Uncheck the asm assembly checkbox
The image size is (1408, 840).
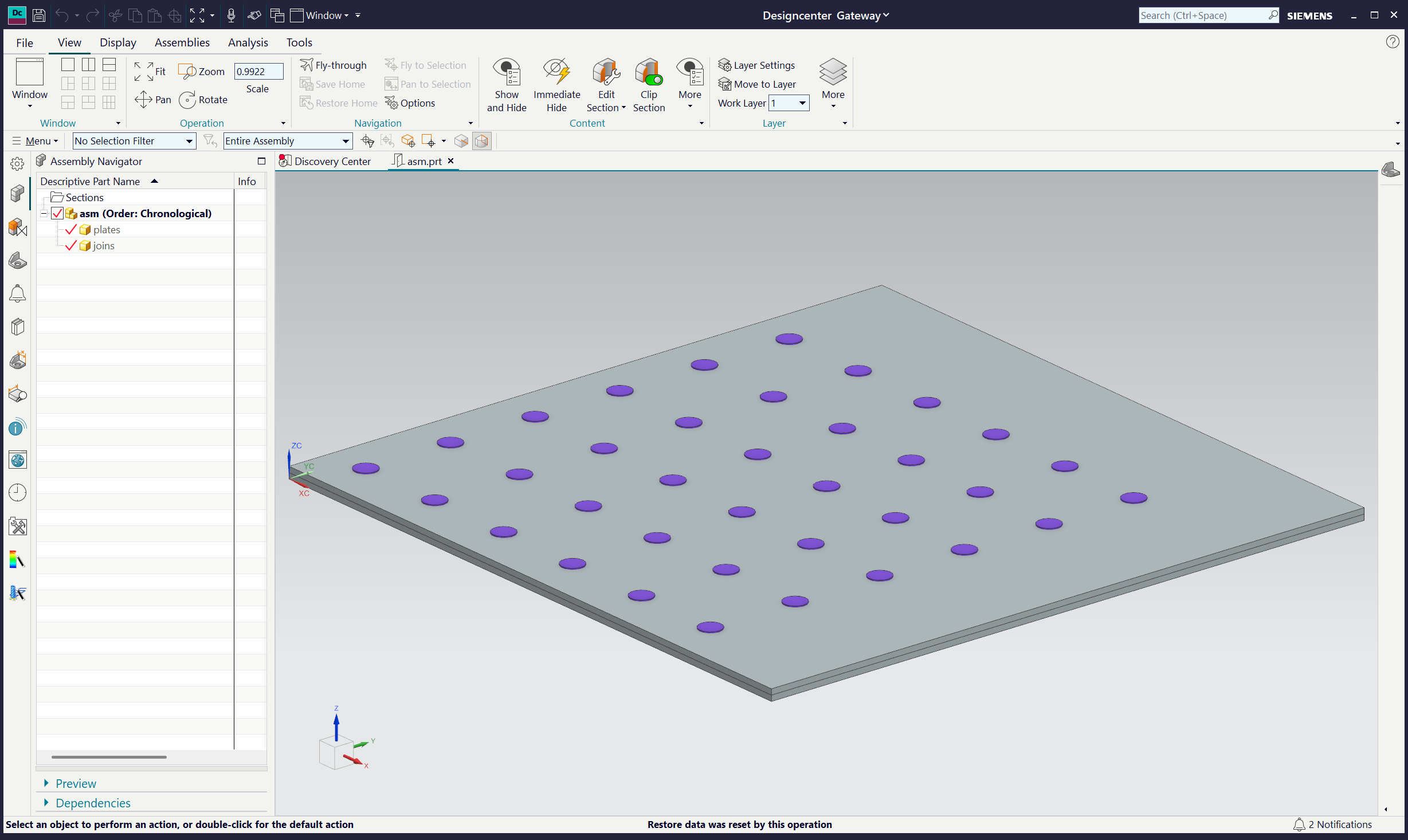pyautogui.click(x=57, y=214)
